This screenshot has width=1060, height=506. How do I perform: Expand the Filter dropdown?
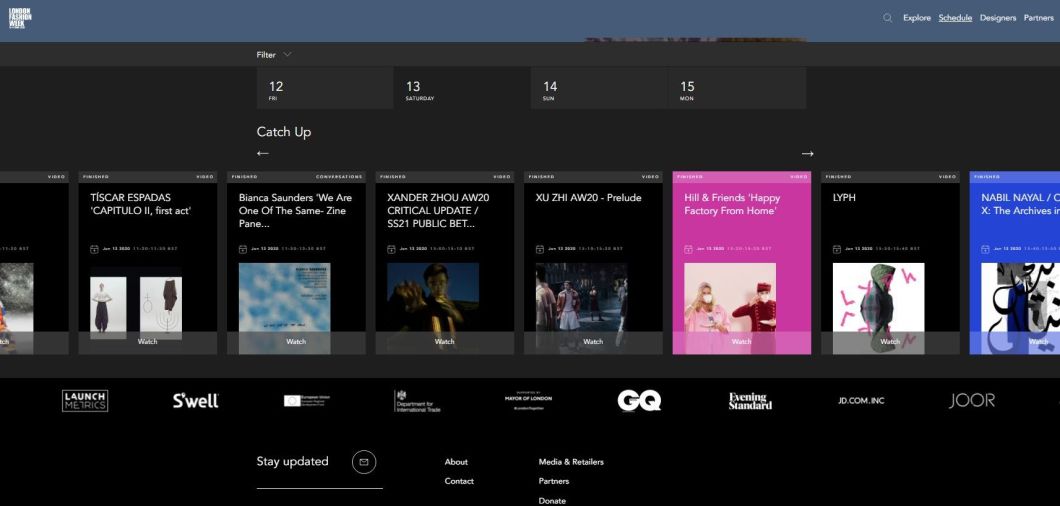pos(274,55)
